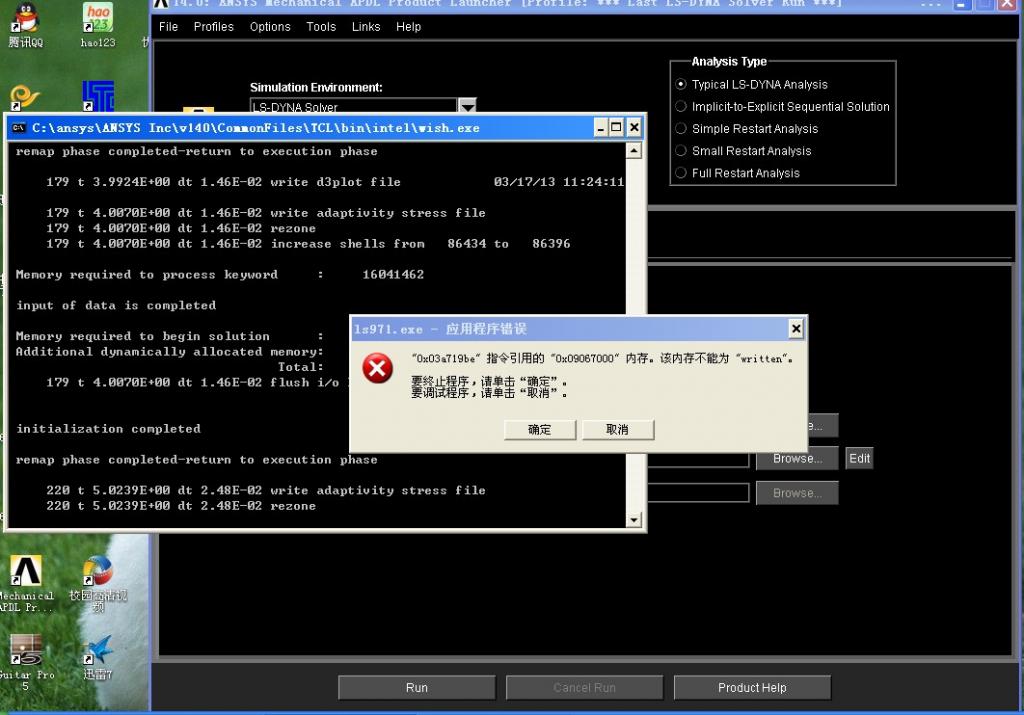Viewport: 1024px width, 715px height.
Task: Click the console icon in wish.exe title bar
Action: [x=19, y=128]
